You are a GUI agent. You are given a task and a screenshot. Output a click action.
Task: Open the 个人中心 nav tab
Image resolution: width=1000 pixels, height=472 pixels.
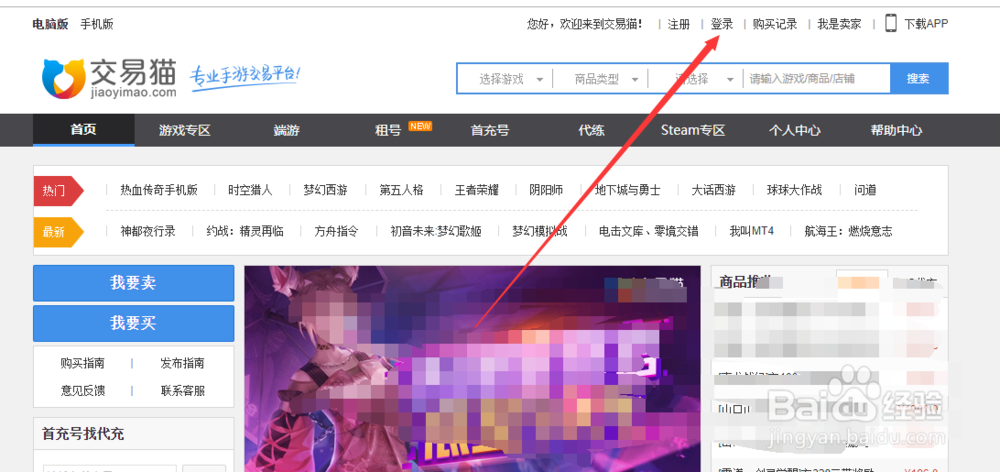click(795, 131)
